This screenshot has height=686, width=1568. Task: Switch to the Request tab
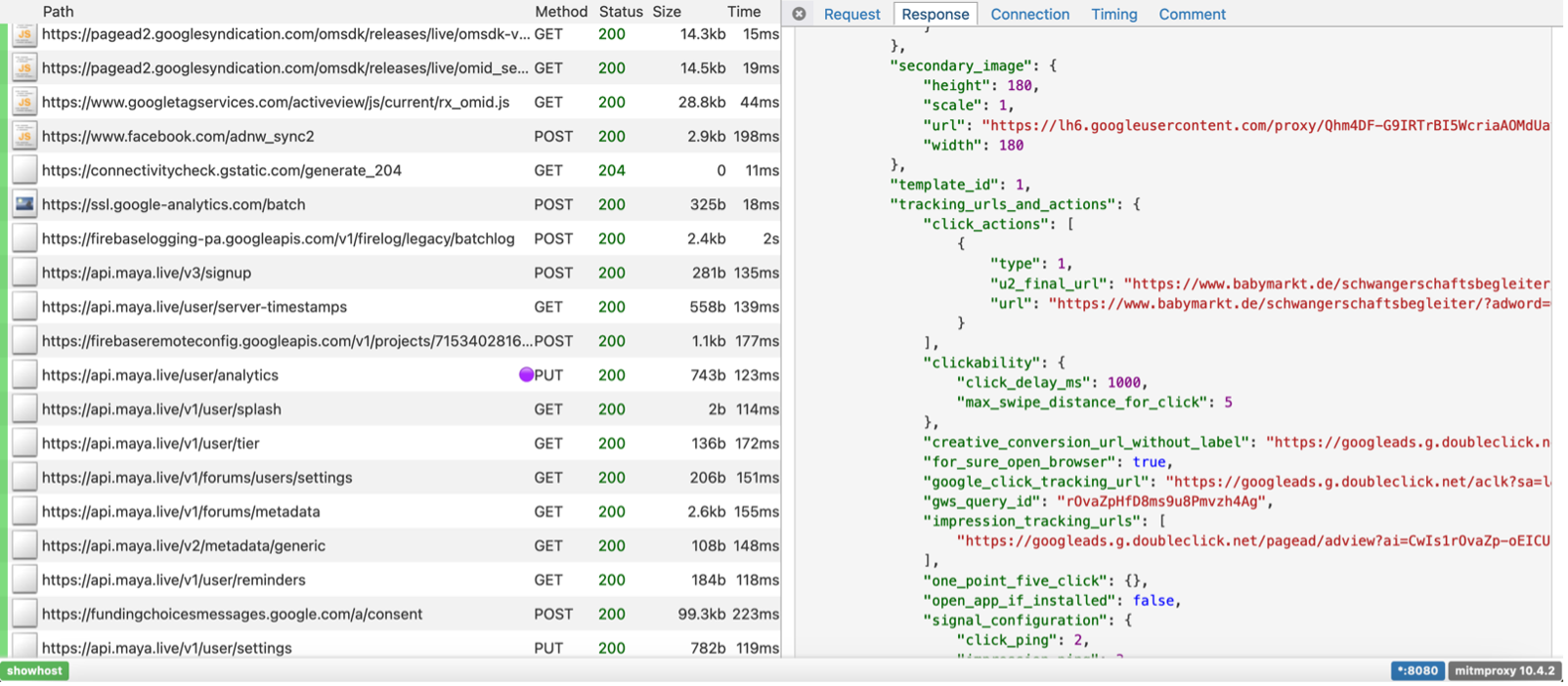[851, 15]
